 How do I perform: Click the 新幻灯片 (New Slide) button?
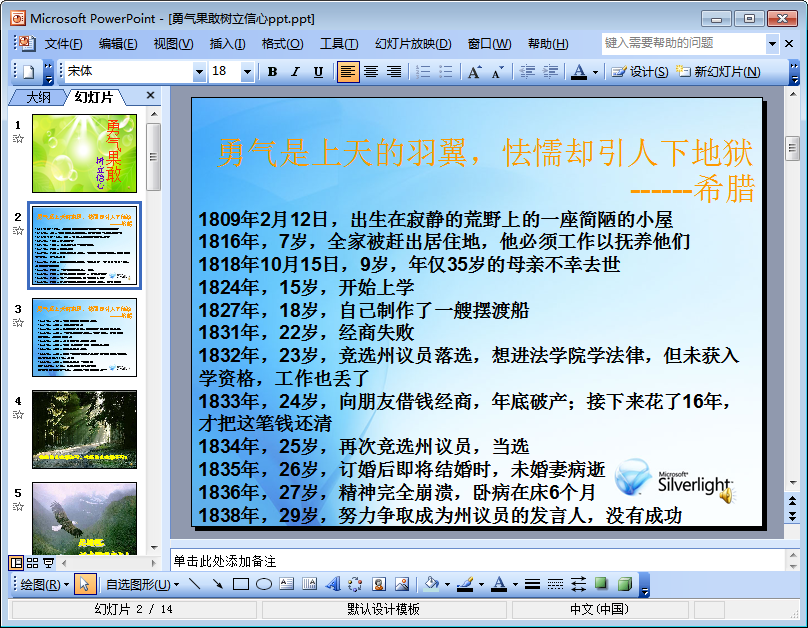coord(718,72)
